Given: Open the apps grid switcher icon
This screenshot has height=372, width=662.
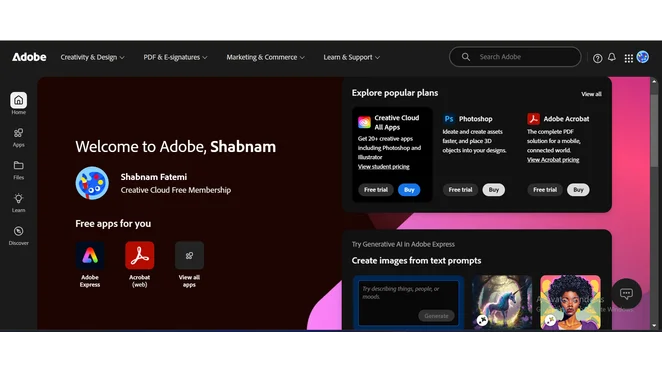Looking at the screenshot, I should click(629, 58).
